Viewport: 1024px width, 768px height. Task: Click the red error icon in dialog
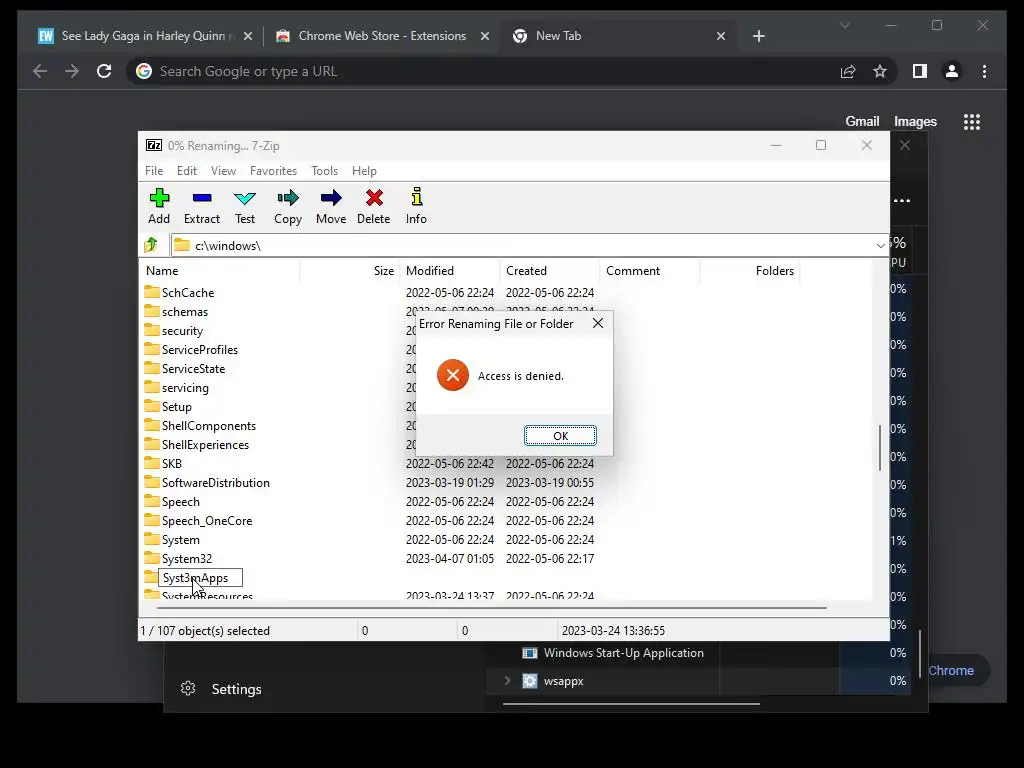tap(453, 376)
